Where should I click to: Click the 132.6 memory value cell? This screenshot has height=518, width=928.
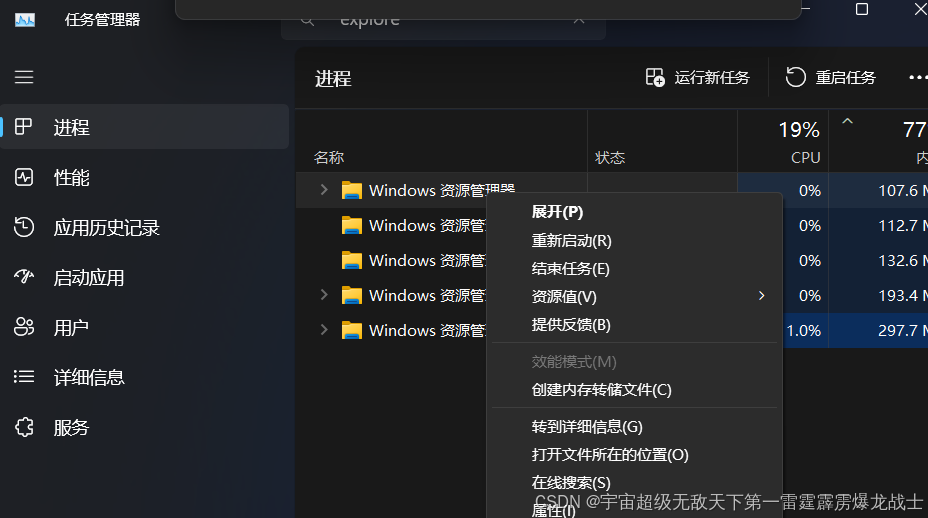pos(878,260)
